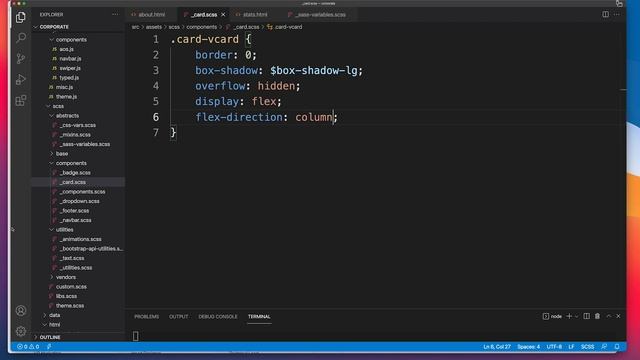
Task: Open aos.js in the explorer
Action: (x=67, y=49)
